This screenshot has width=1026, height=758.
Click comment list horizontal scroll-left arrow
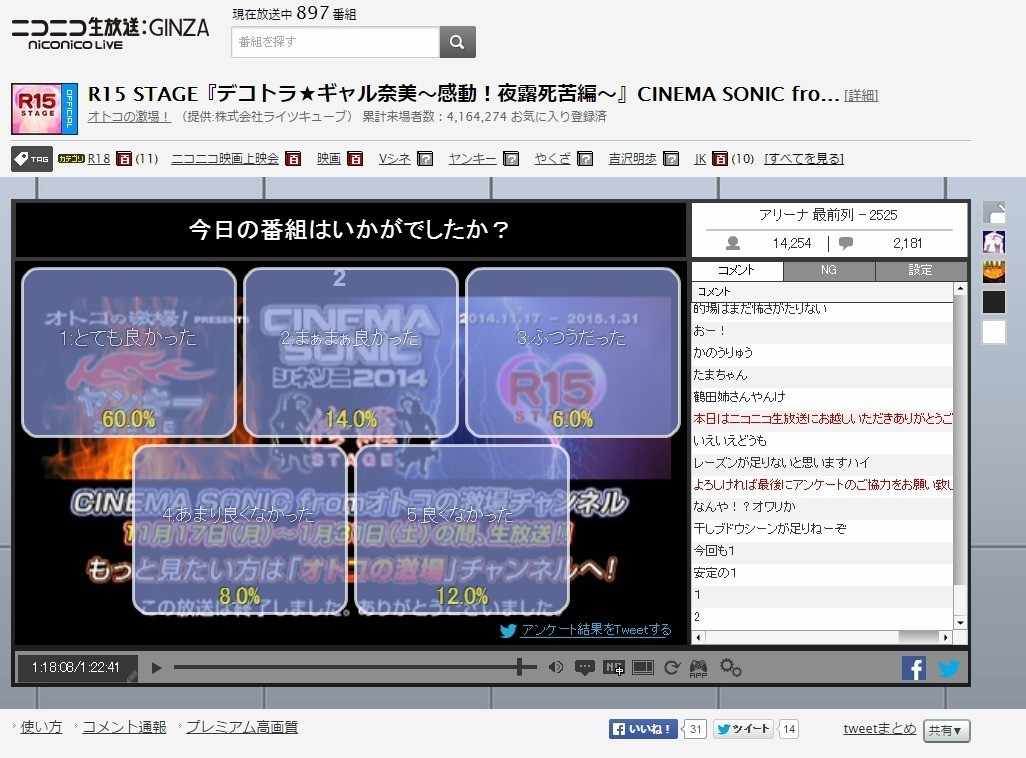pyautogui.click(x=698, y=637)
